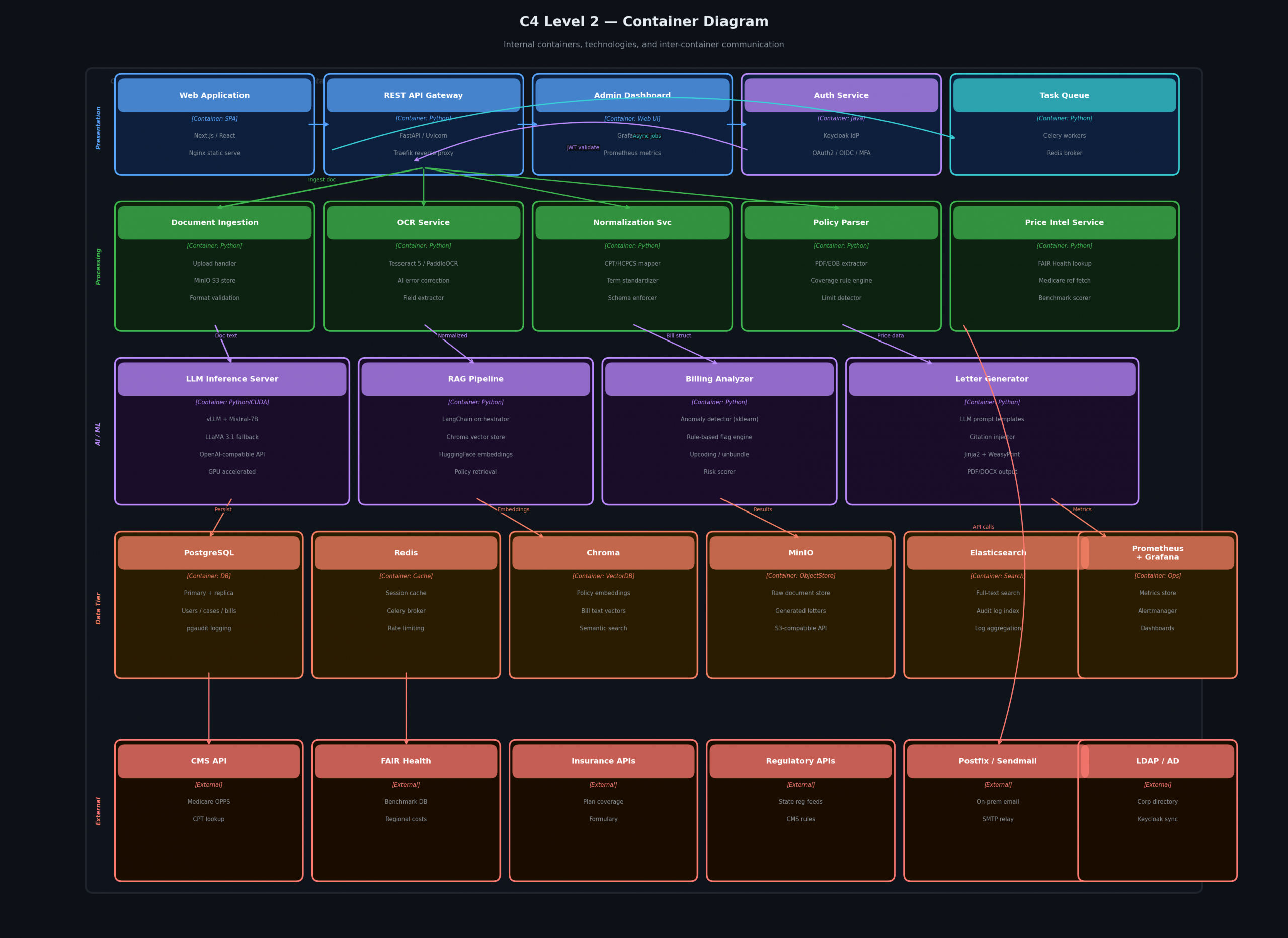Viewport: 1288px width, 938px height.
Task: Click the RAG Pipeline title block
Action: pyautogui.click(x=475, y=379)
